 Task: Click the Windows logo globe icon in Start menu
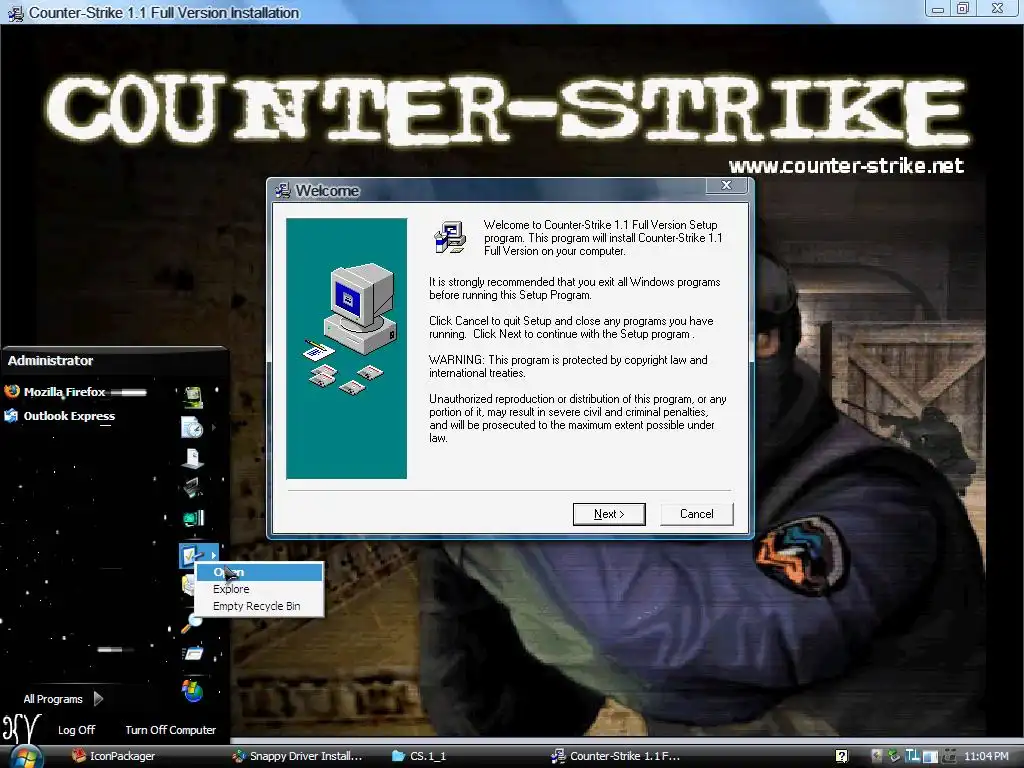click(193, 690)
